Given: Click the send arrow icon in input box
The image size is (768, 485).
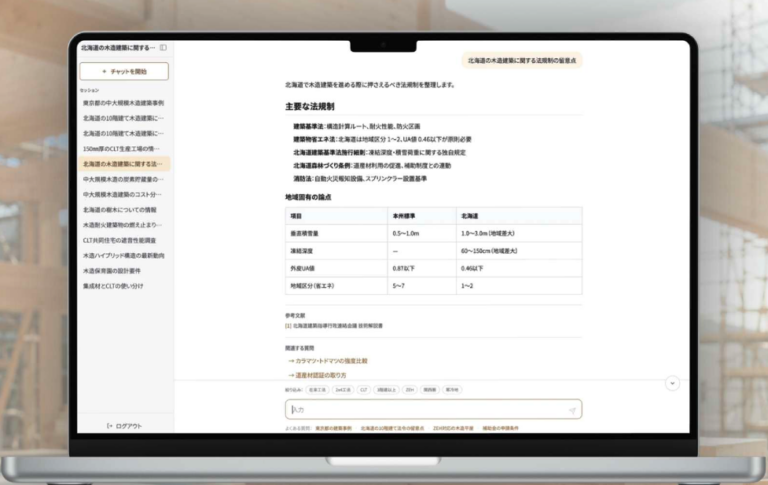Looking at the screenshot, I should point(572,410).
